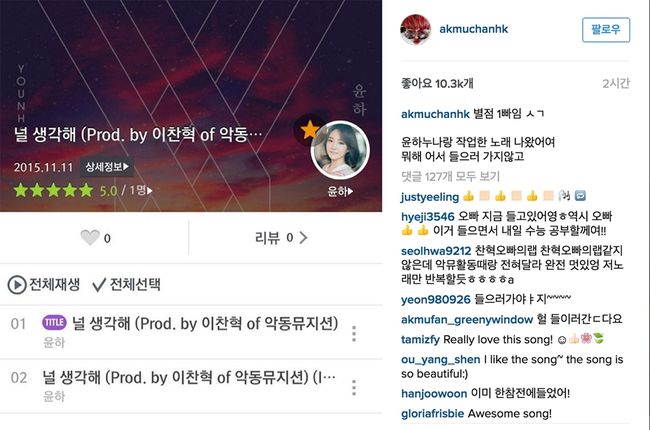The height and width of the screenshot is (430, 650).
Task: Click the 팔로우 follow button
Action: point(606,29)
